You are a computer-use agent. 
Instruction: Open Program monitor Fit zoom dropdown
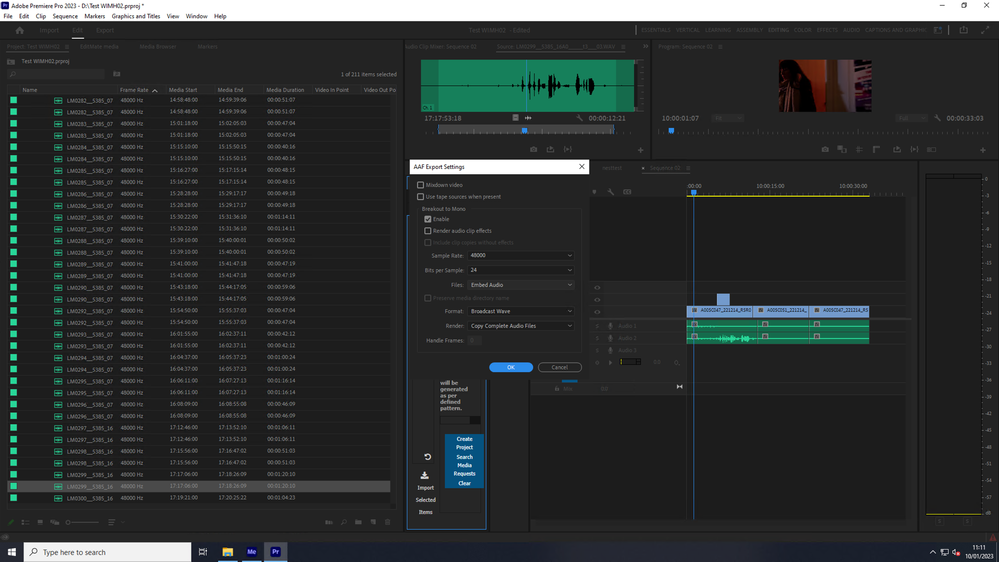point(728,119)
